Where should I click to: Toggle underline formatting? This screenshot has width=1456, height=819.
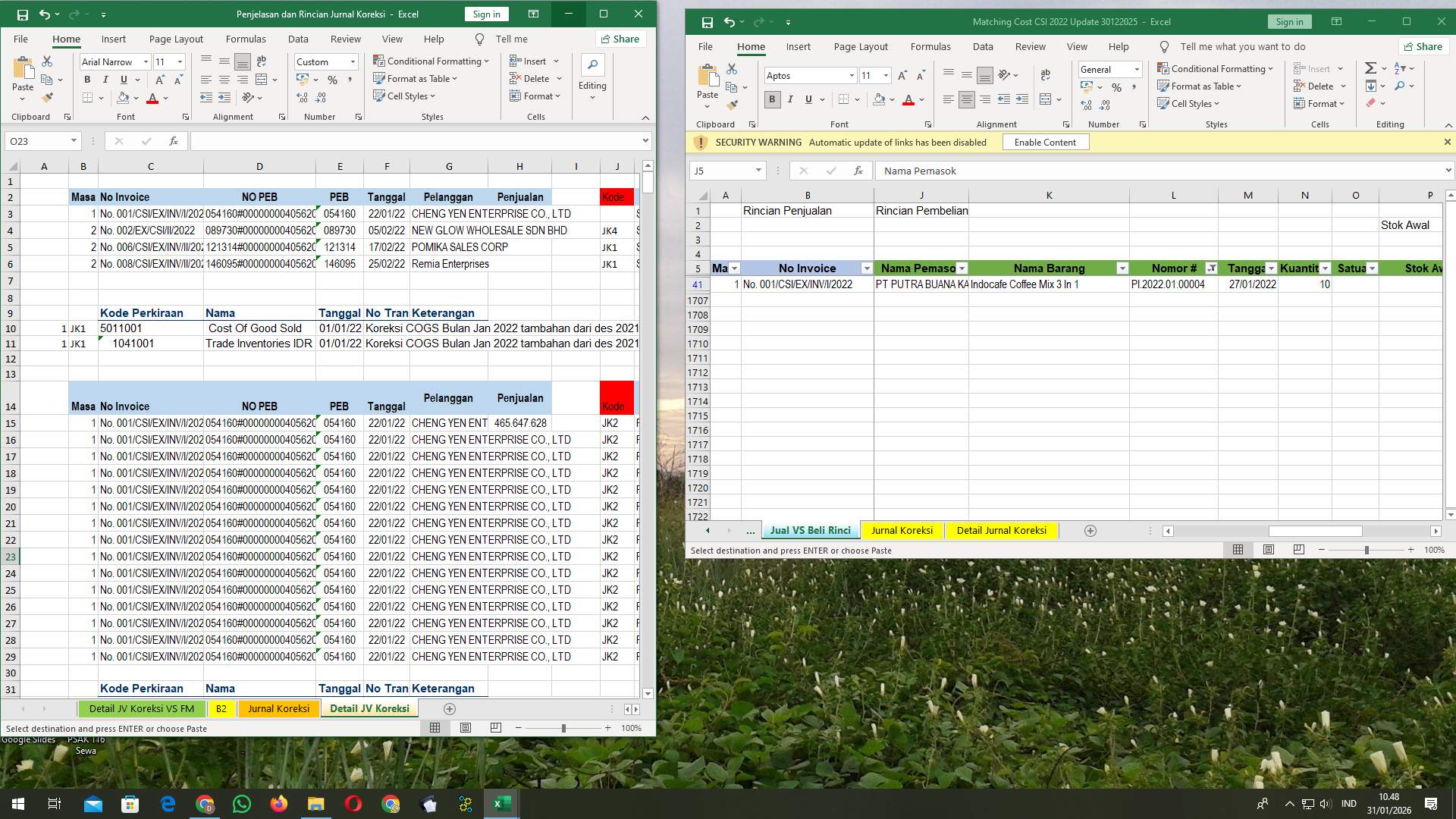coord(124,79)
